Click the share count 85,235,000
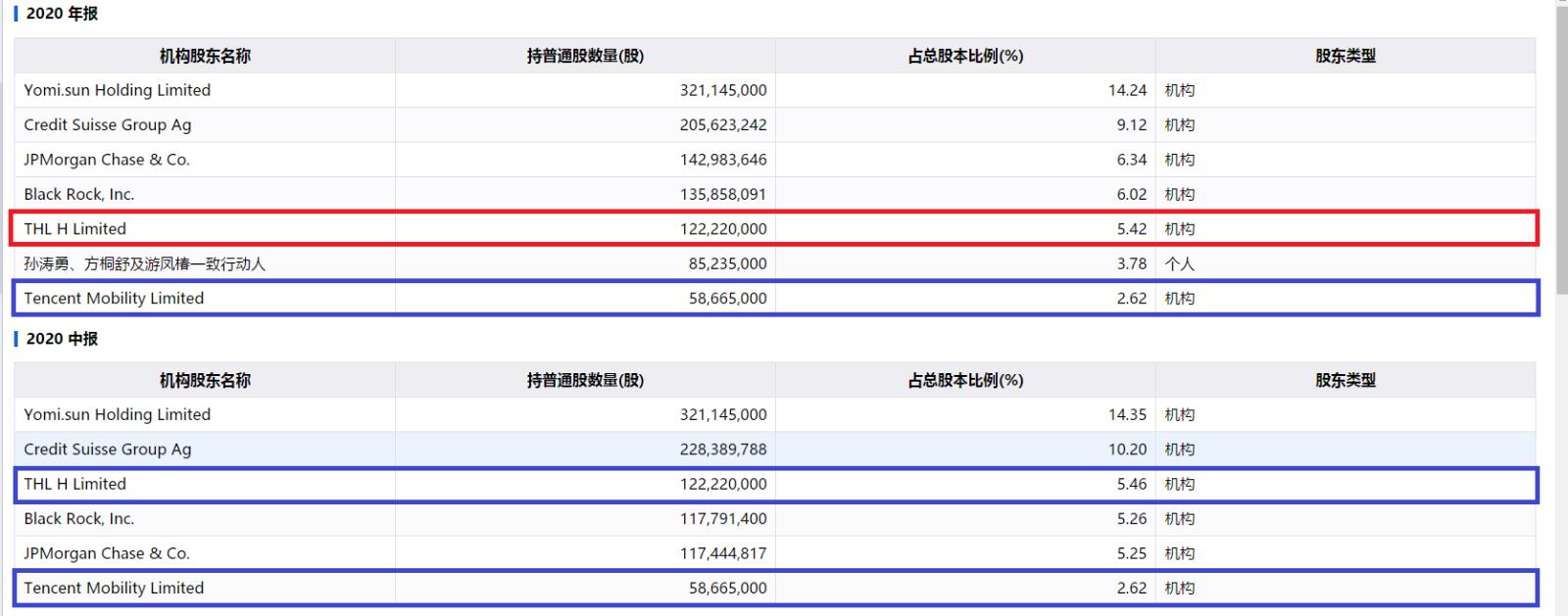Image resolution: width=1568 pixels, height=616 pixels. tap(728, 263)
